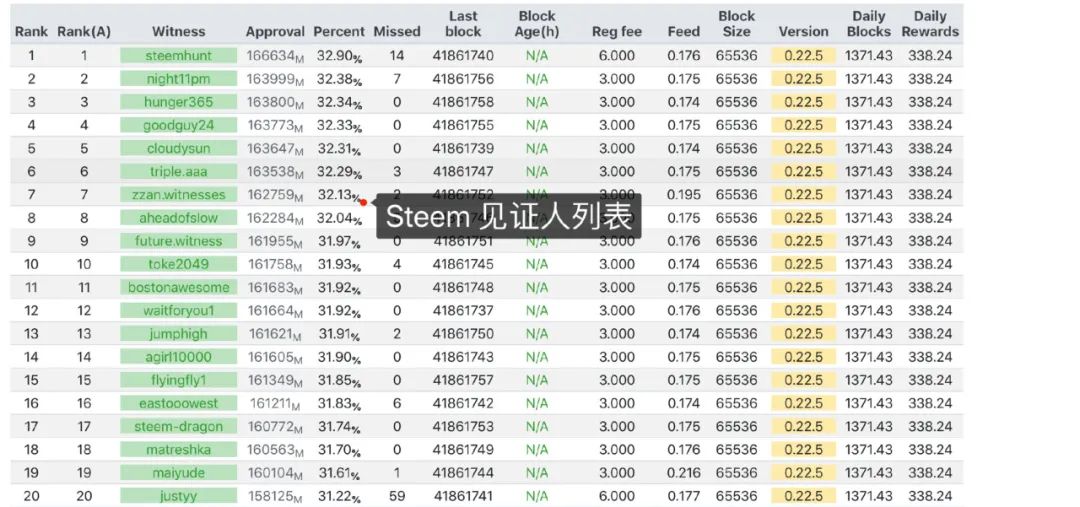The height and width of the screenshot is (507, 1080).
Task: Sort by the Rank(A) column header
Action: 84,32
